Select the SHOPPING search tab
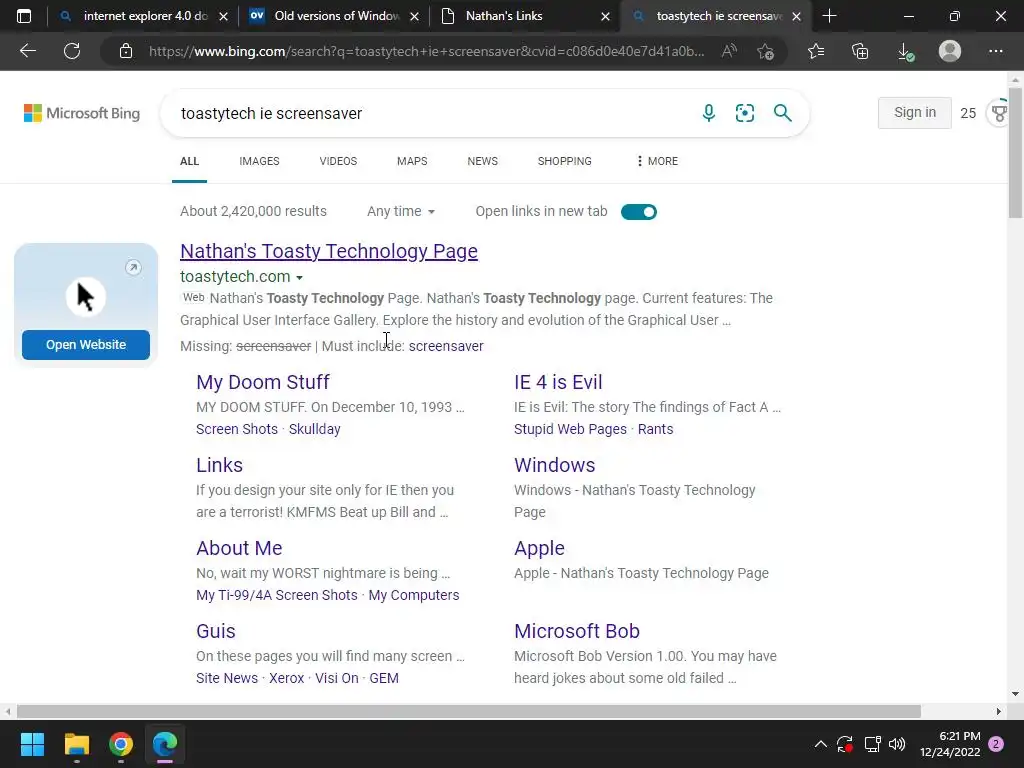 pos(565,161)
